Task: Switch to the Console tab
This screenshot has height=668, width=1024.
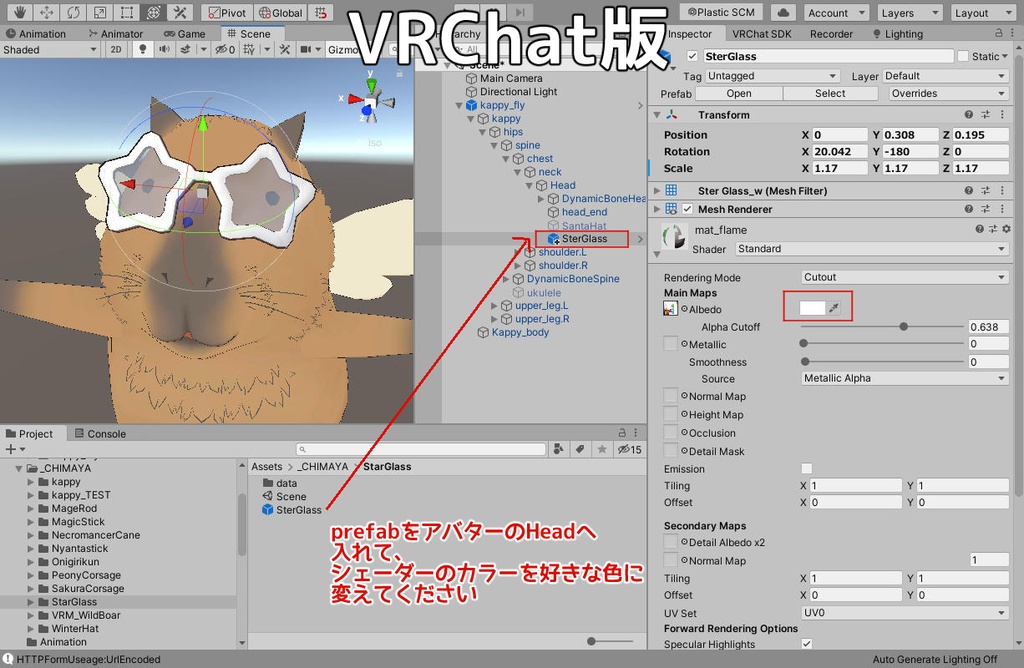Action: click(100, 434)
